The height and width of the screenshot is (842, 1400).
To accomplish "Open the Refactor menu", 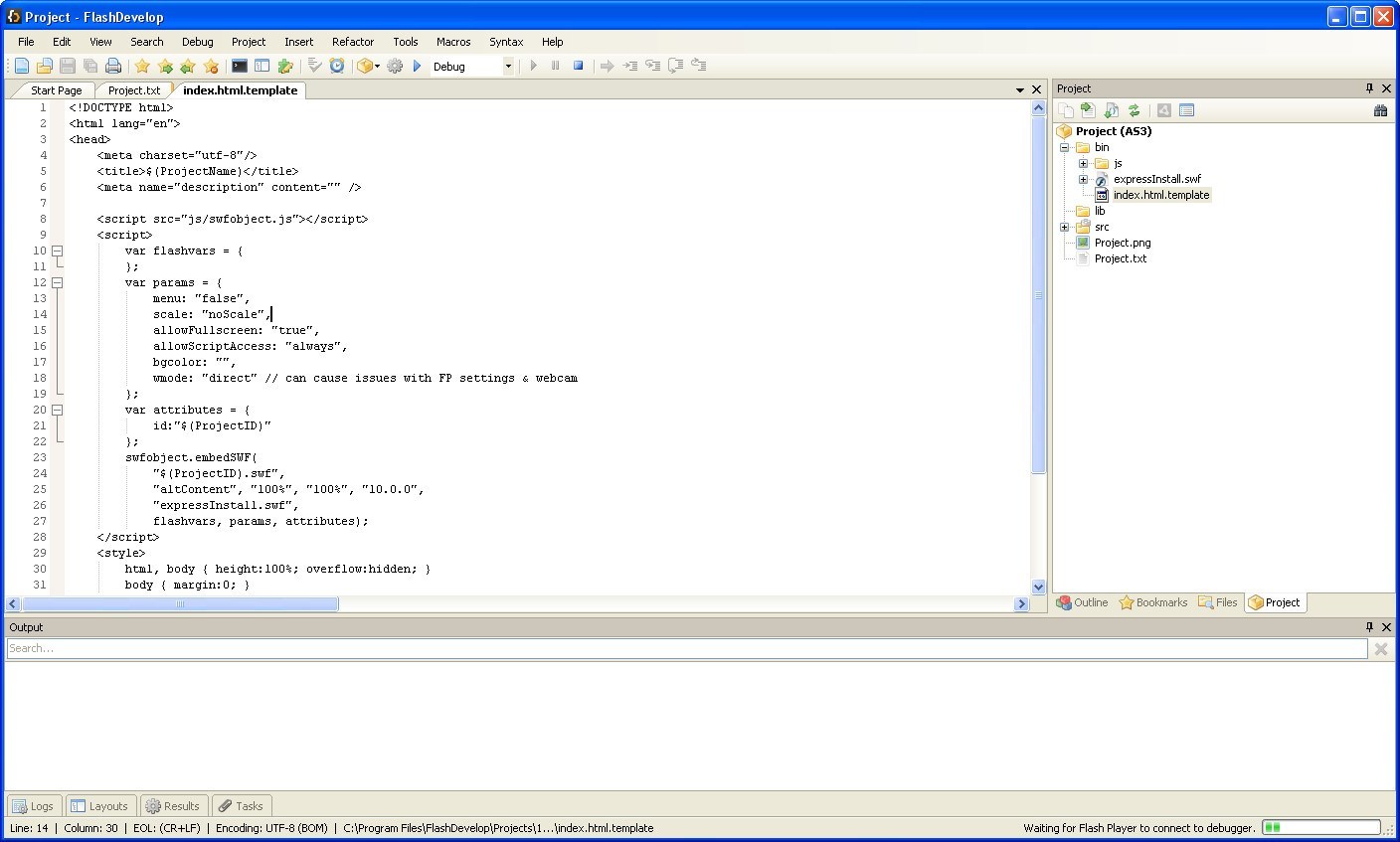I will coord(353,42).
